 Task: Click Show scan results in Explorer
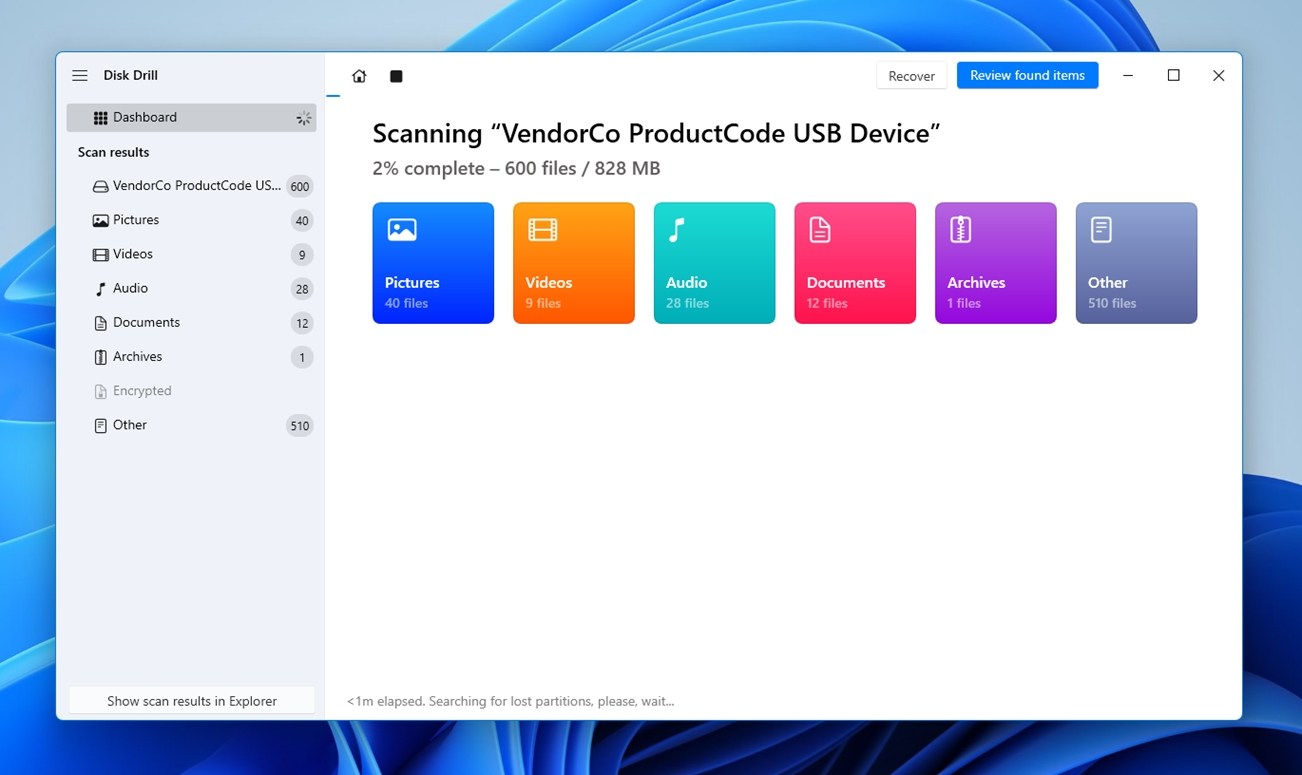(192, 701)
